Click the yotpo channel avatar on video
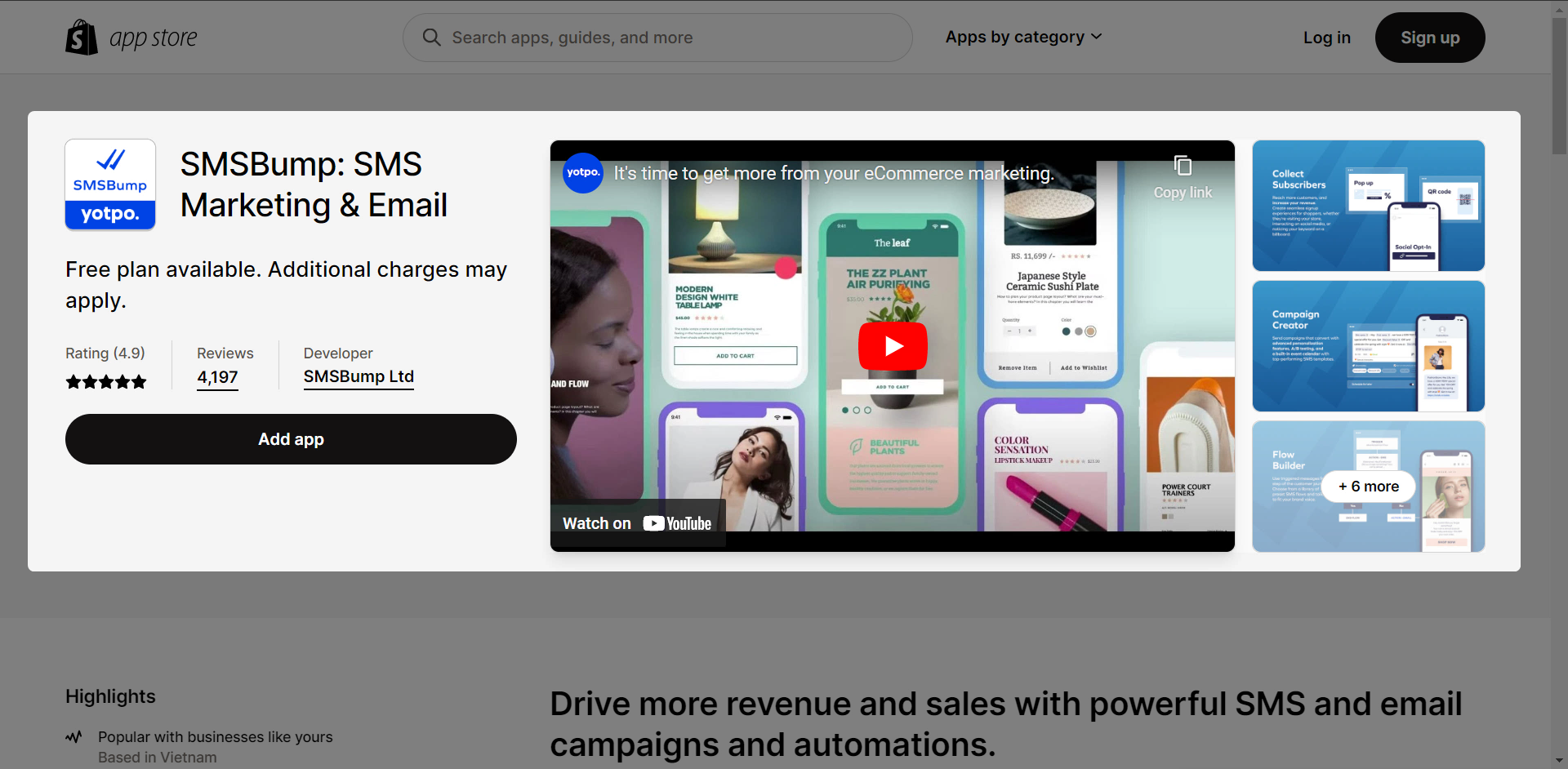Image resolution: width=1568 pixels, height=769 pixels. coord(583,173)
